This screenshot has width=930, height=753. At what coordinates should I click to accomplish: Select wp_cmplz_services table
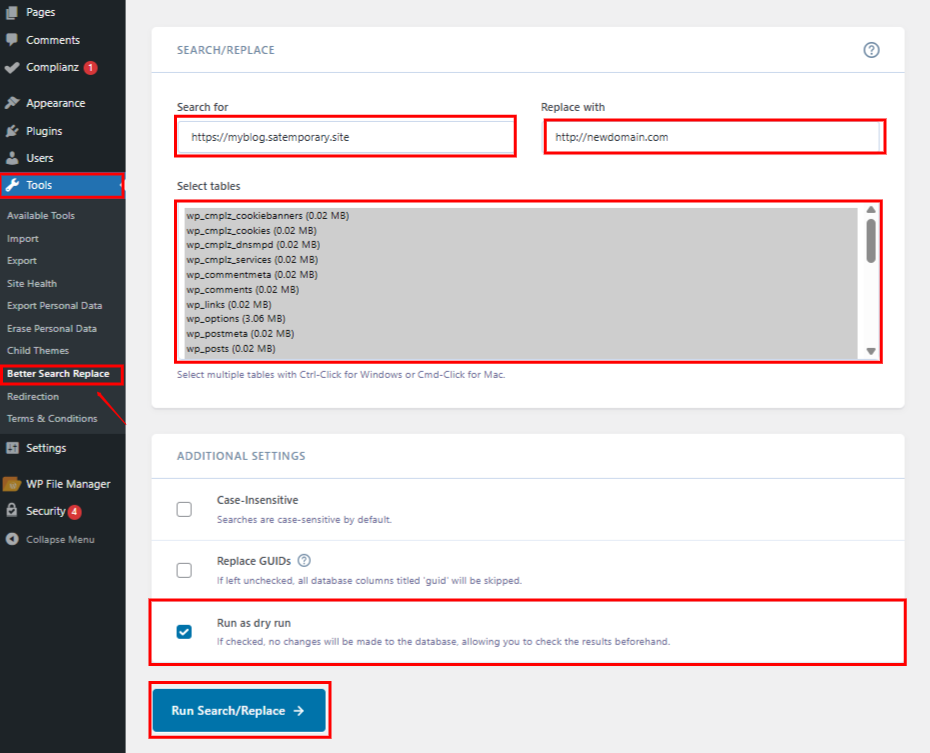pos(521,260)
